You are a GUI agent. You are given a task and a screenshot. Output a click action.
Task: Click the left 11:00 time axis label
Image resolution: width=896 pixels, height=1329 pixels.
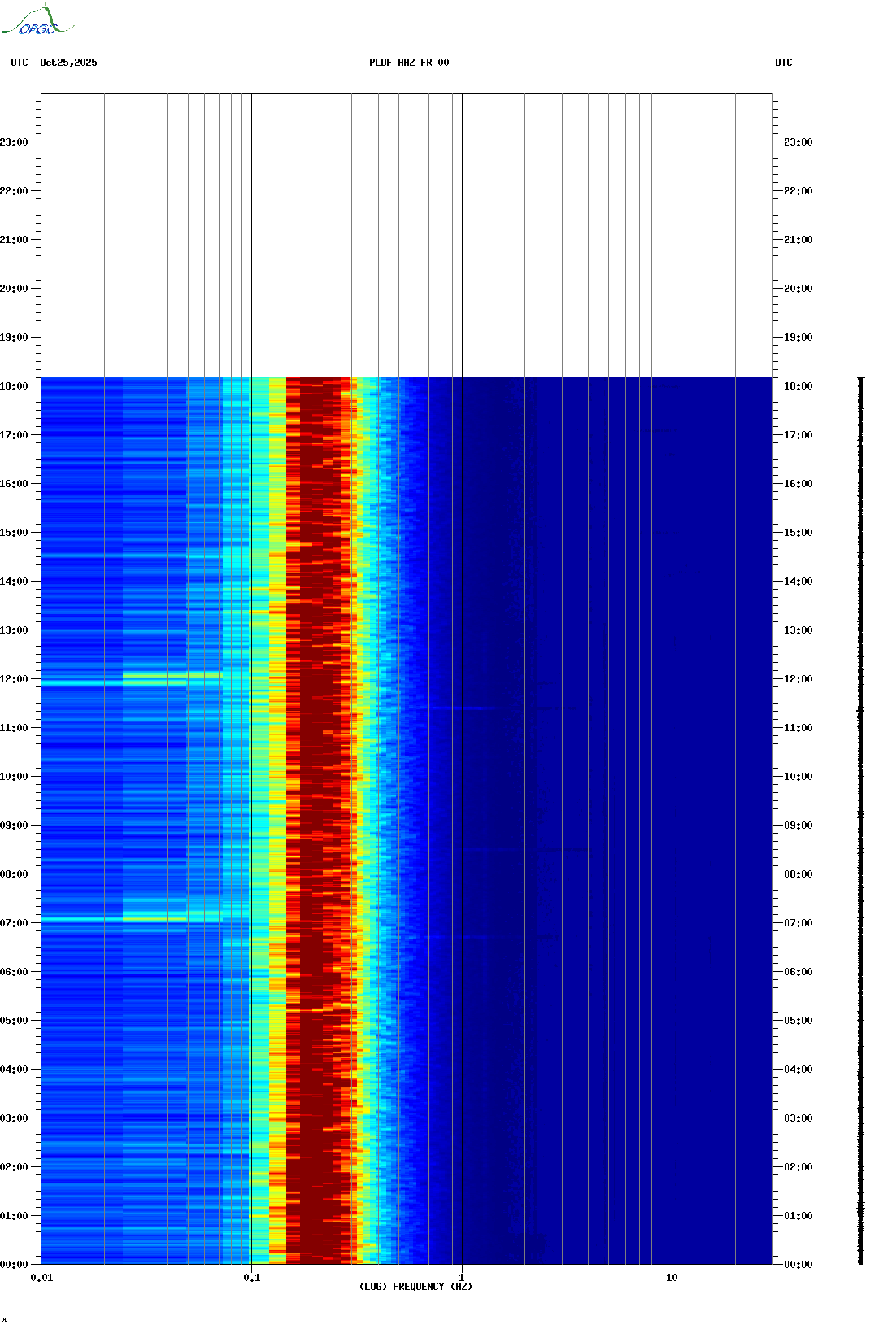pos(14,728)
